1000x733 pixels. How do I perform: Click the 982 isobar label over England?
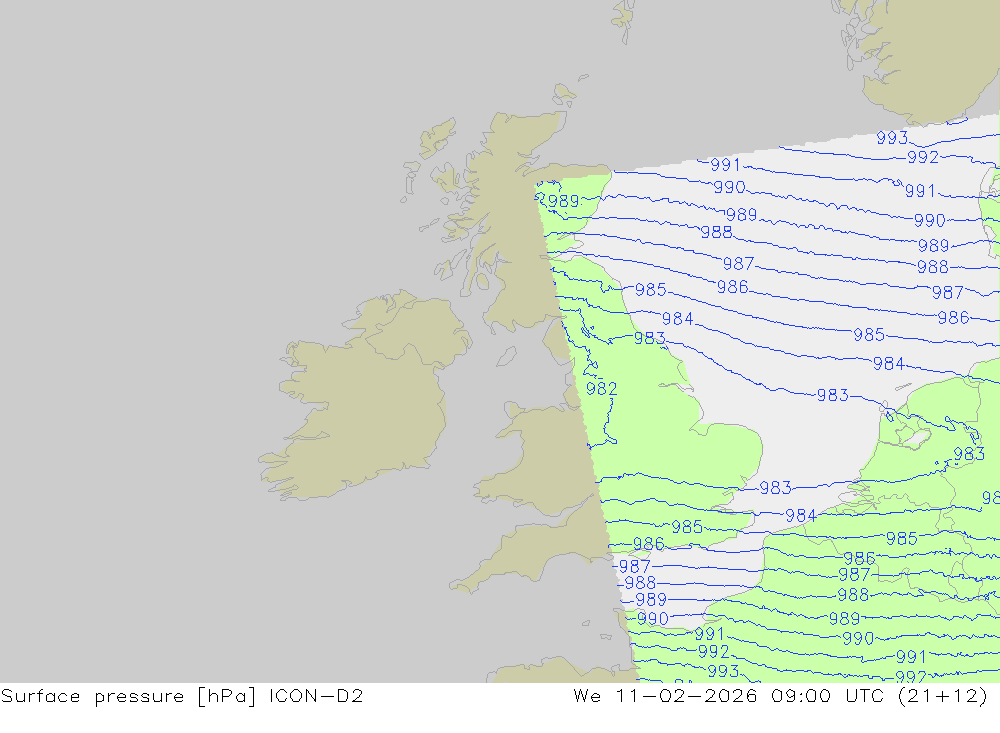click(x=601, y=389)
